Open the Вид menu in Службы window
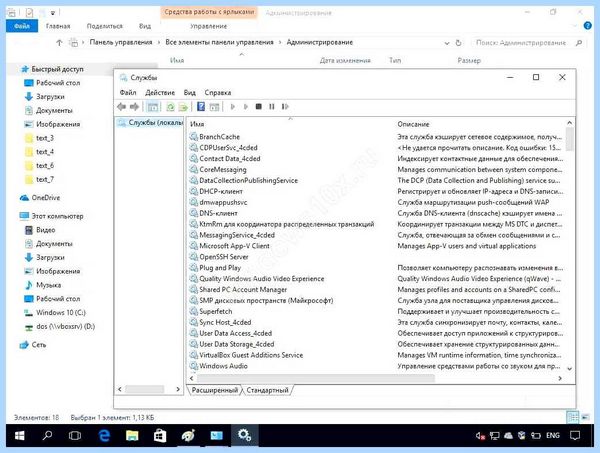Image resolution: width=600 pixels, height=453 pixels. (x=189, y=93)
